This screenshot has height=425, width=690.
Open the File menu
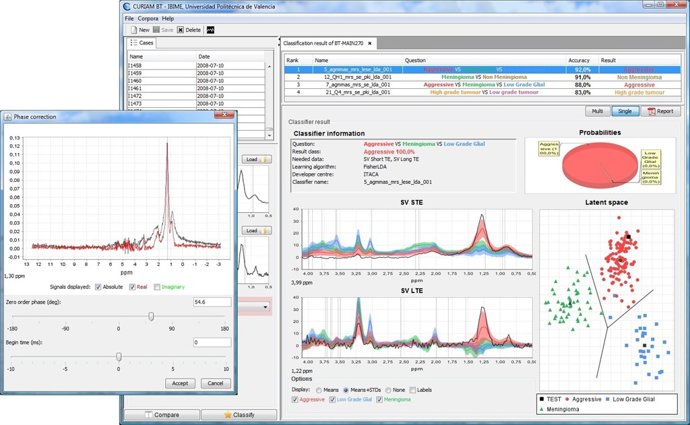[129, 18]
